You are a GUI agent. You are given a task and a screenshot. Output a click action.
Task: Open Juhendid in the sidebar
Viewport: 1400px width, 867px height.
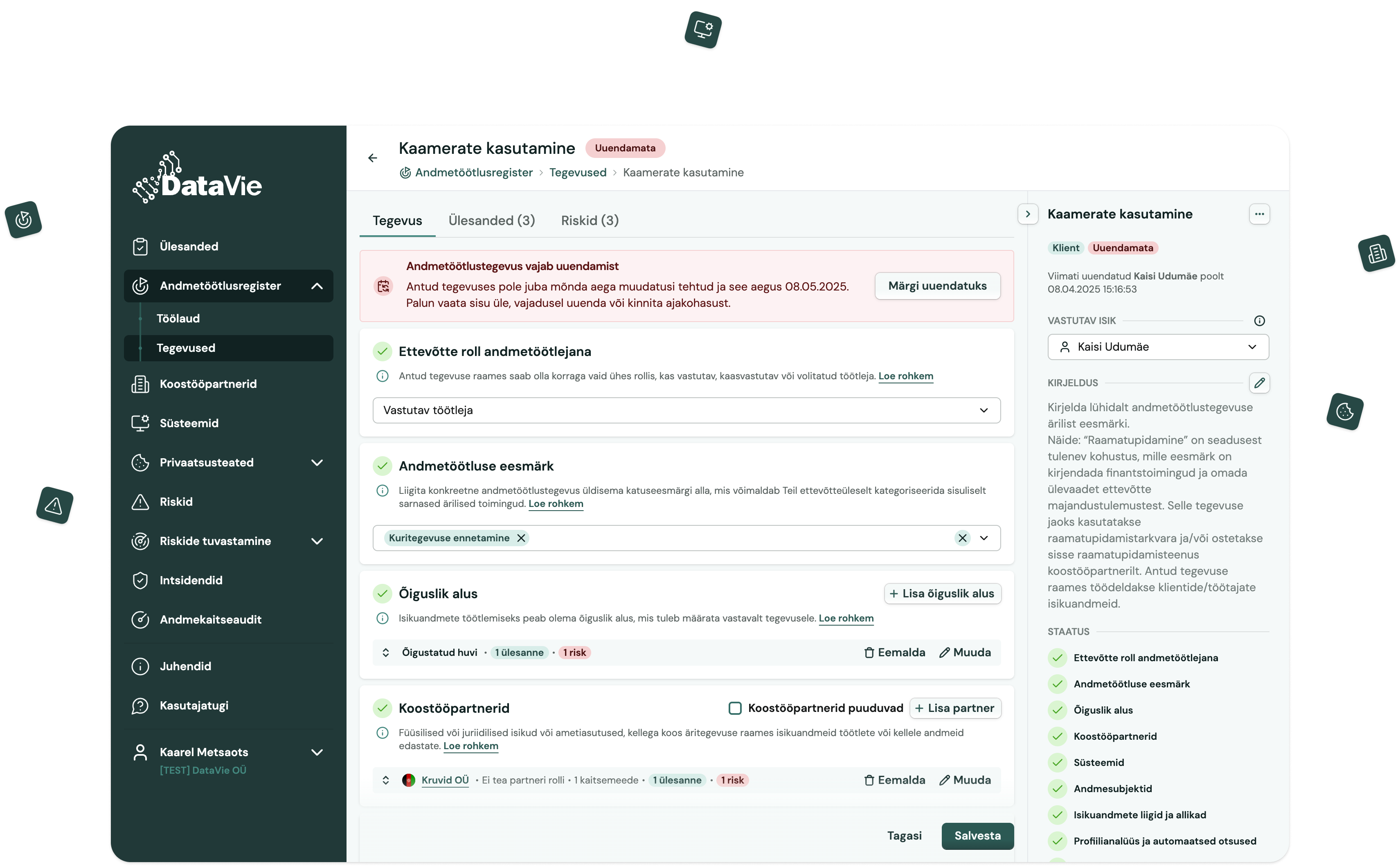(x=228, y=666)
